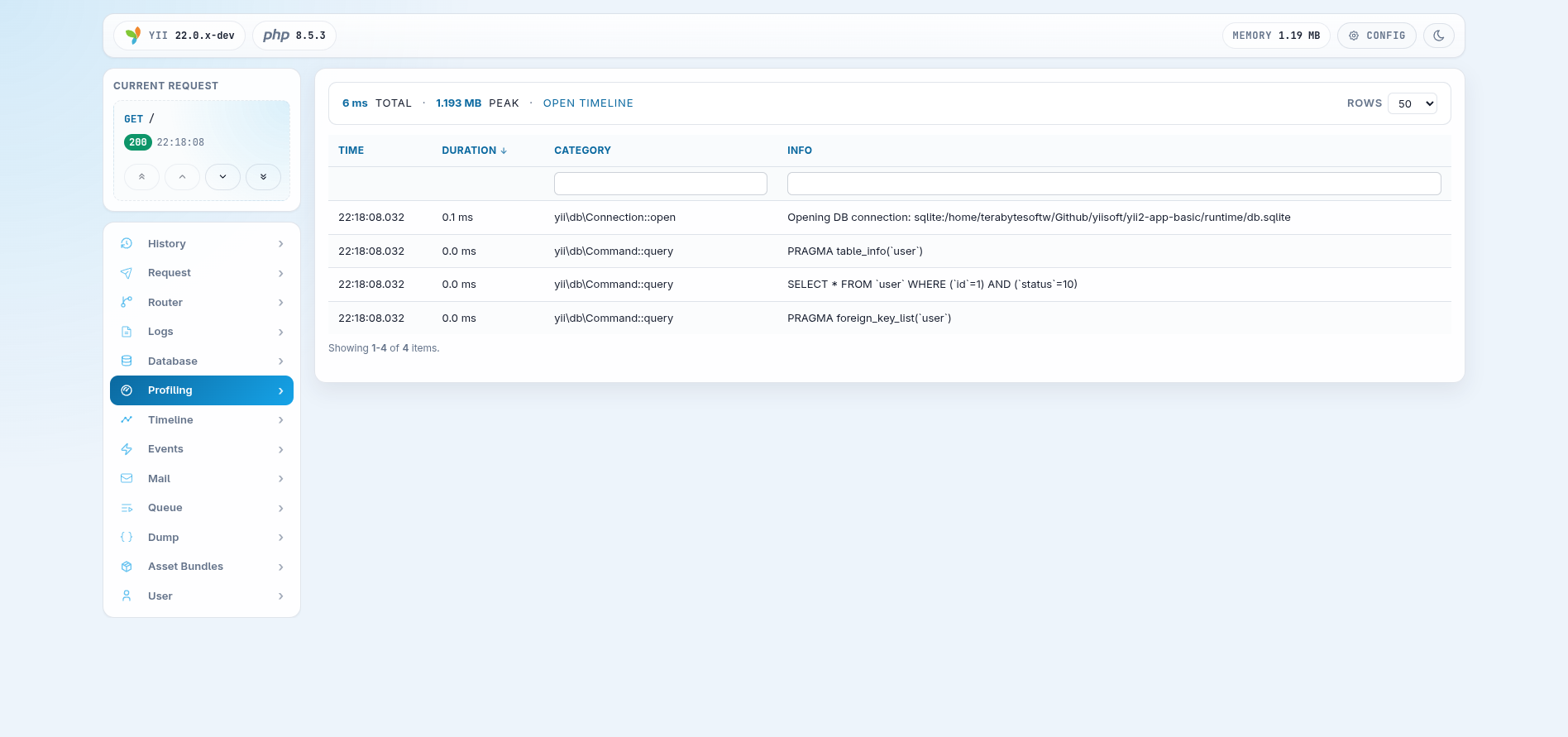Viewport: 1568px width, 737px height.
Task: Follow the OPEN TIMELINE link
Action: pos(588,103)
